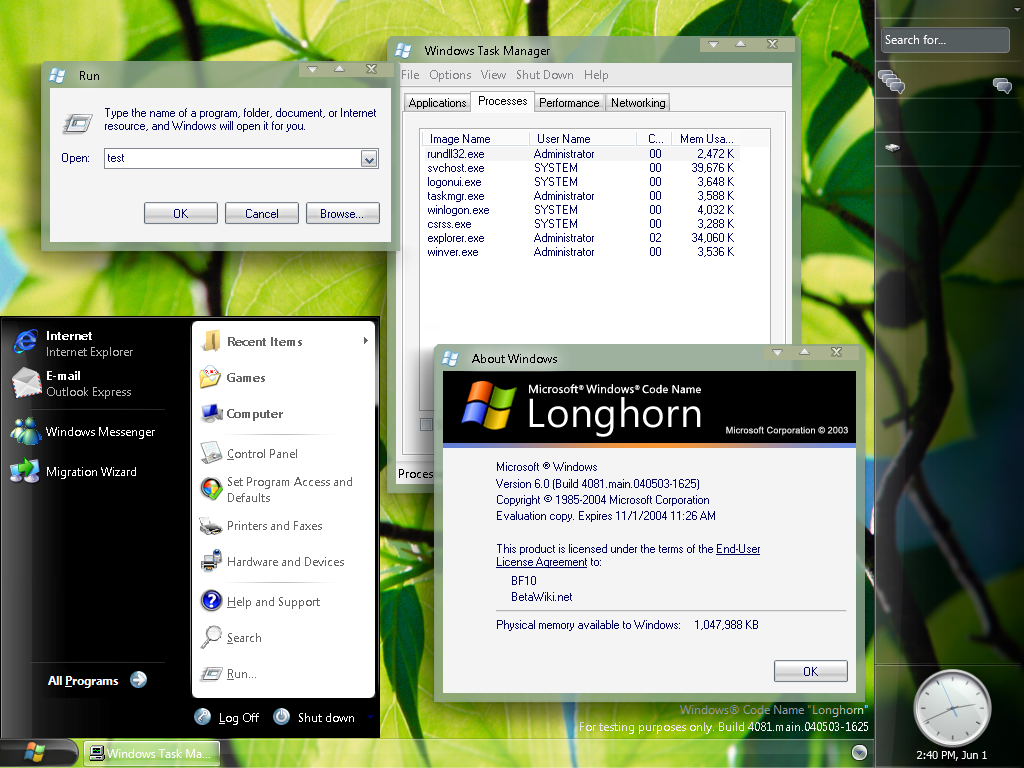Click Browse... in the Run dialog
Viewport: 1024px width, 768px height.
pos(342,213)
